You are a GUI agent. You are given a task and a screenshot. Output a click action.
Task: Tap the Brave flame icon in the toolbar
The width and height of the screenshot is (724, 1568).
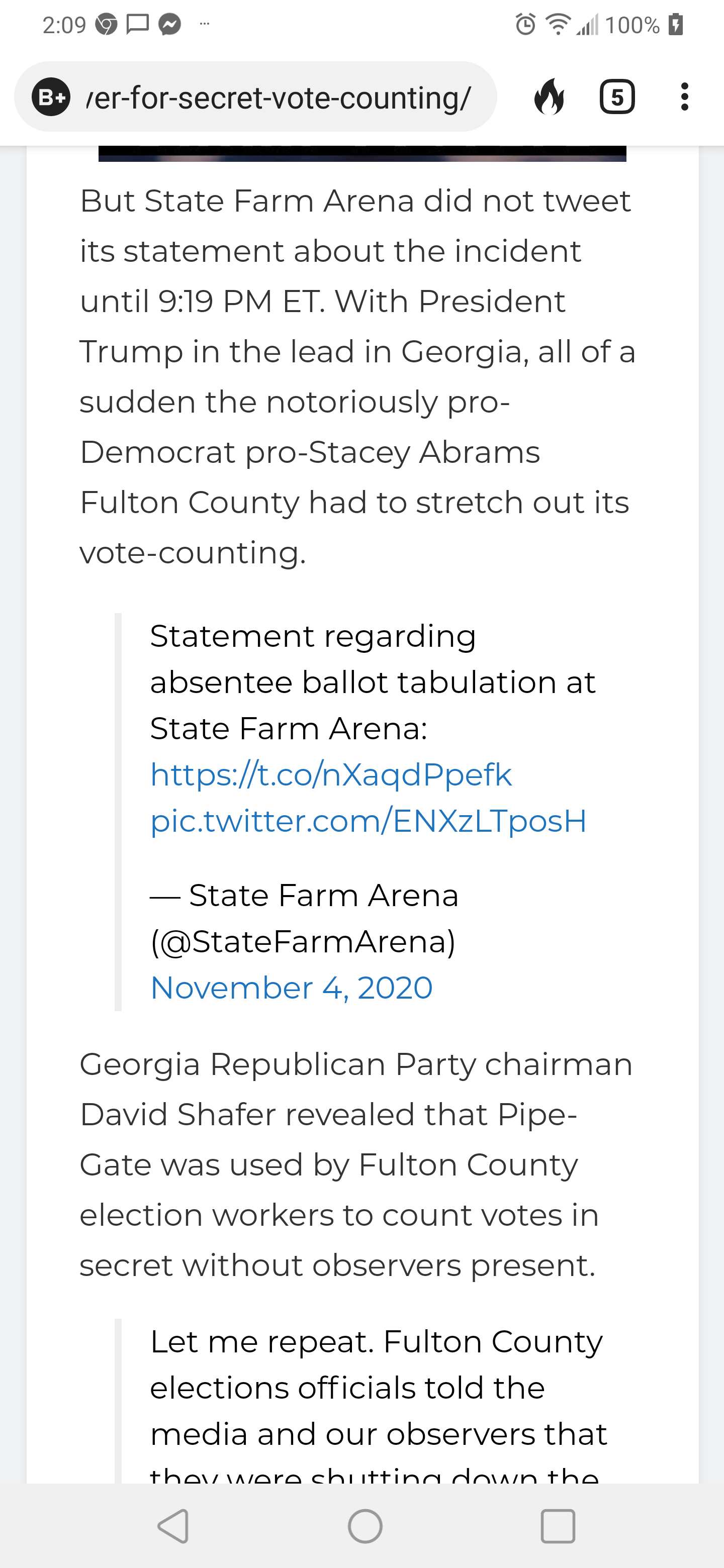click(x=549, y=97)
